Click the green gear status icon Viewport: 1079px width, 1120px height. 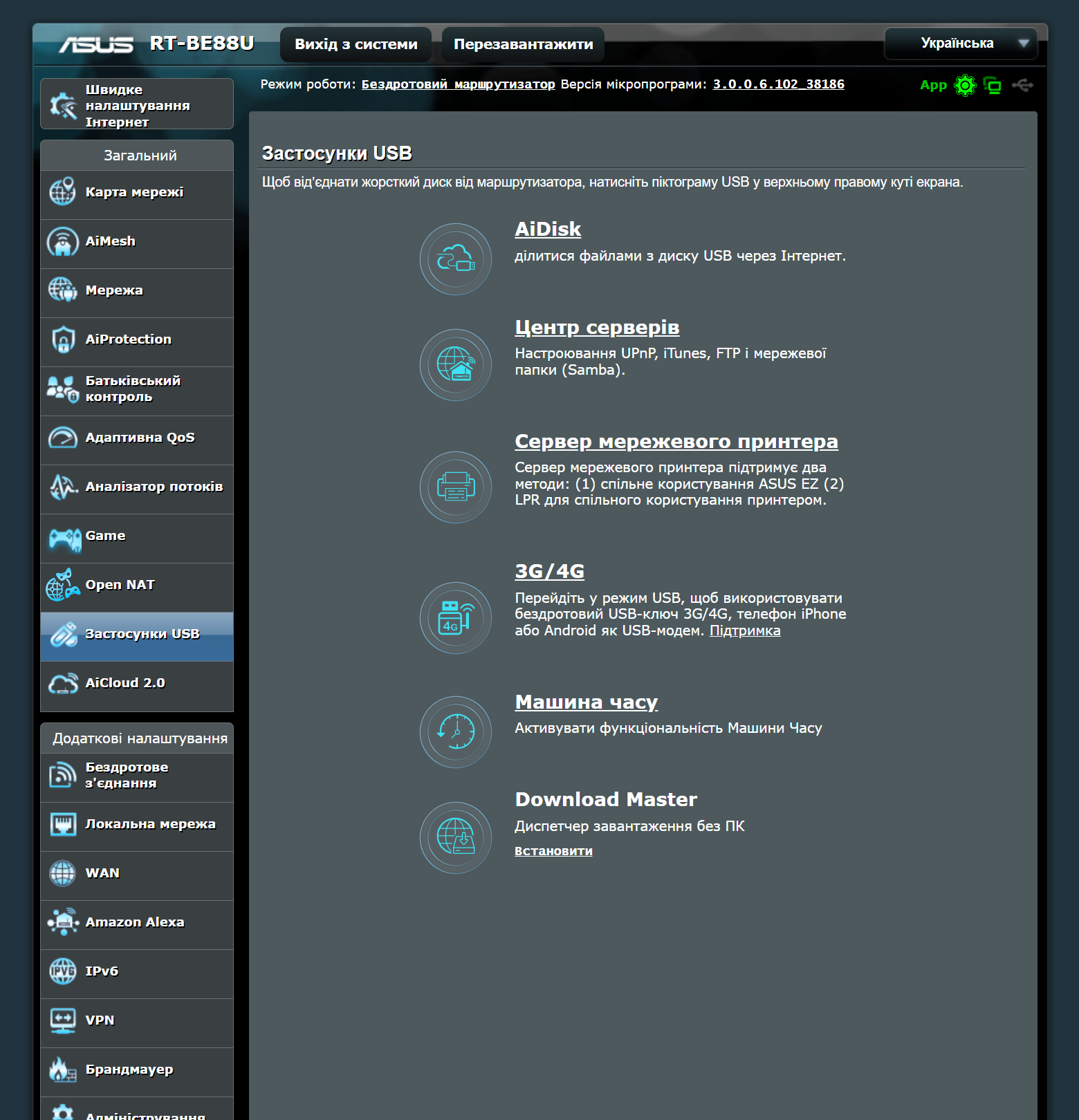click(x=965, y=85)
